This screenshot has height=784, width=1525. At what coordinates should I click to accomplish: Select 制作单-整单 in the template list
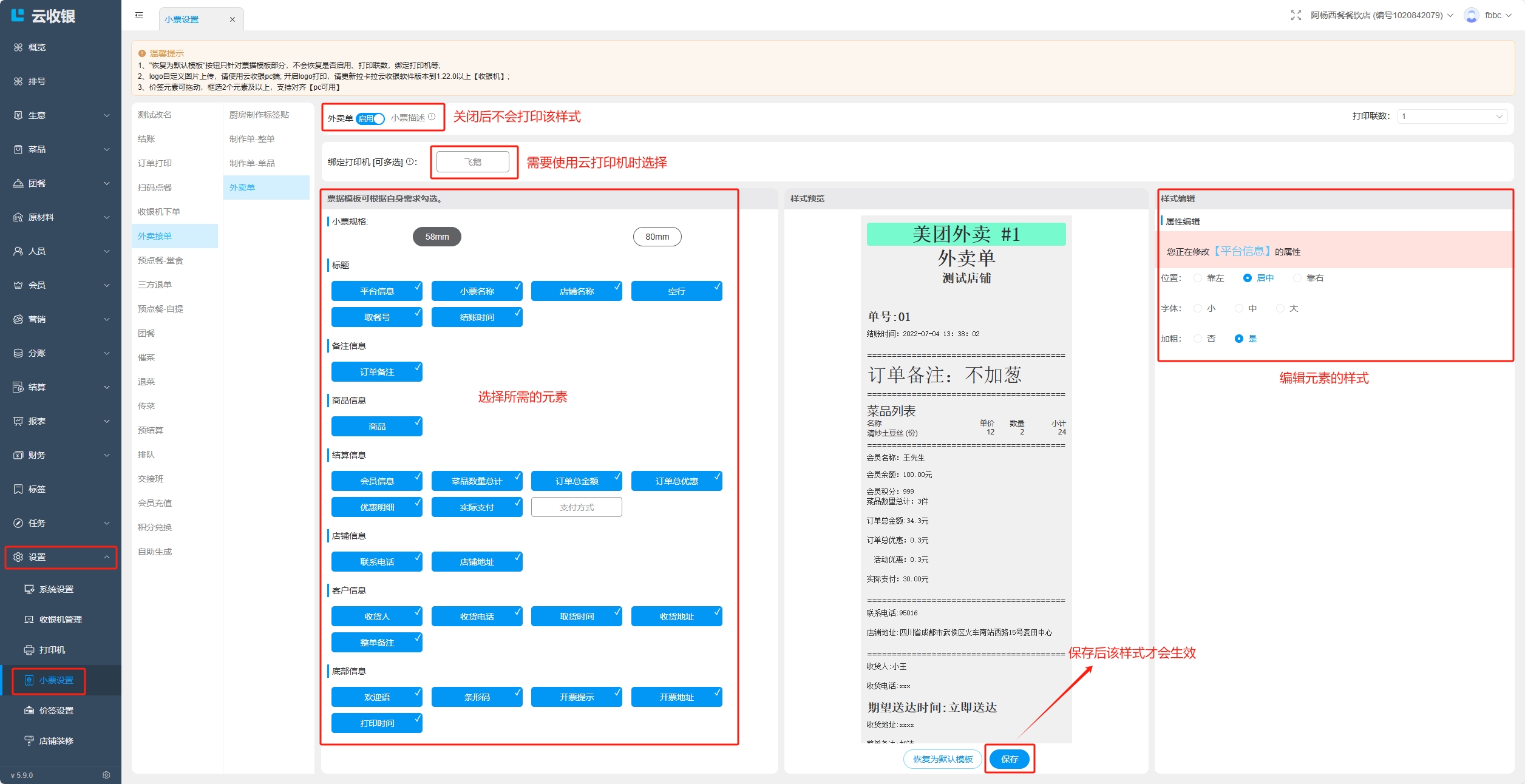252,139
